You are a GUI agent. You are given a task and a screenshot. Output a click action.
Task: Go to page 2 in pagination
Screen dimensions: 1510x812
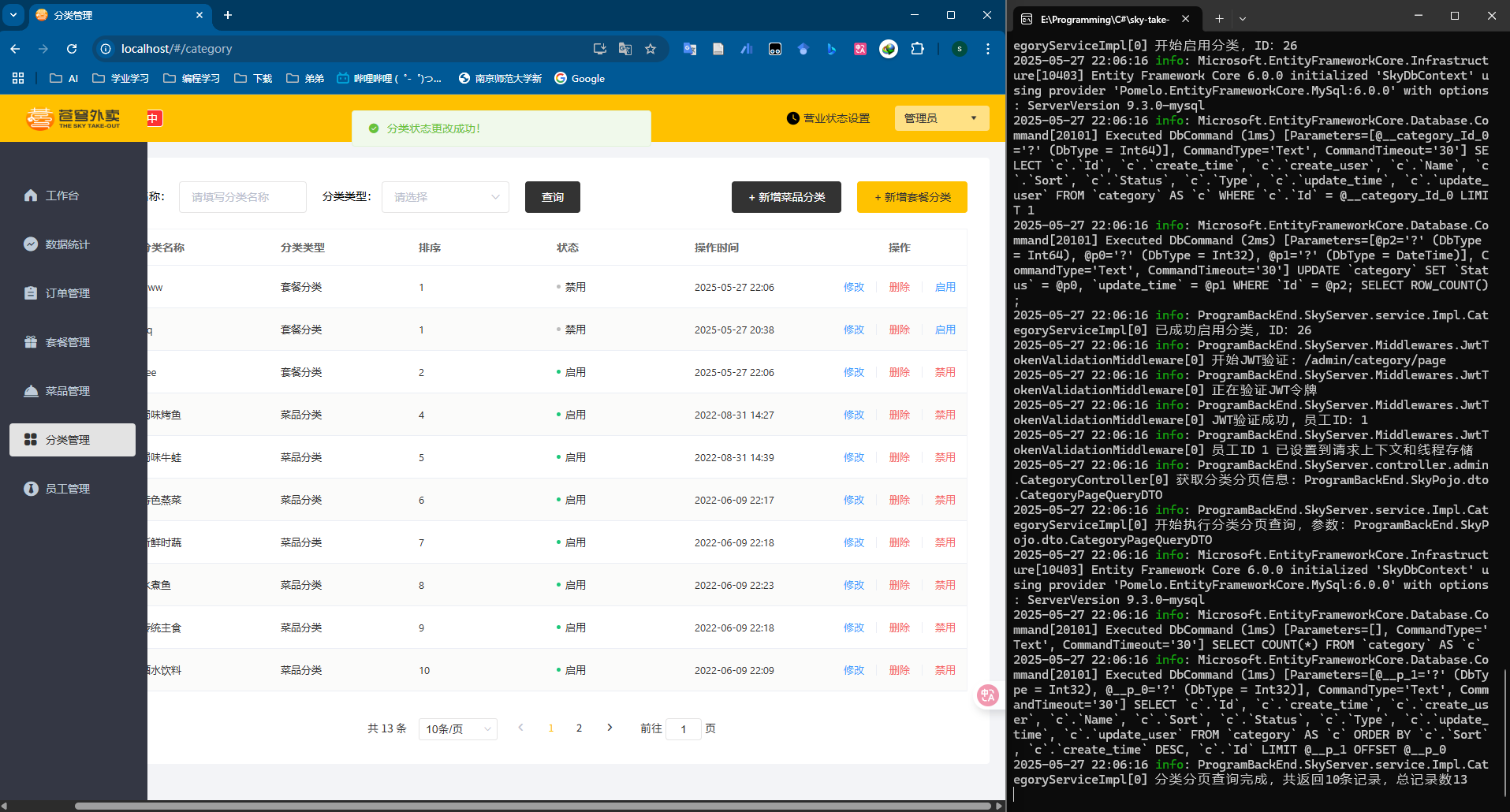tap(579, 728)
